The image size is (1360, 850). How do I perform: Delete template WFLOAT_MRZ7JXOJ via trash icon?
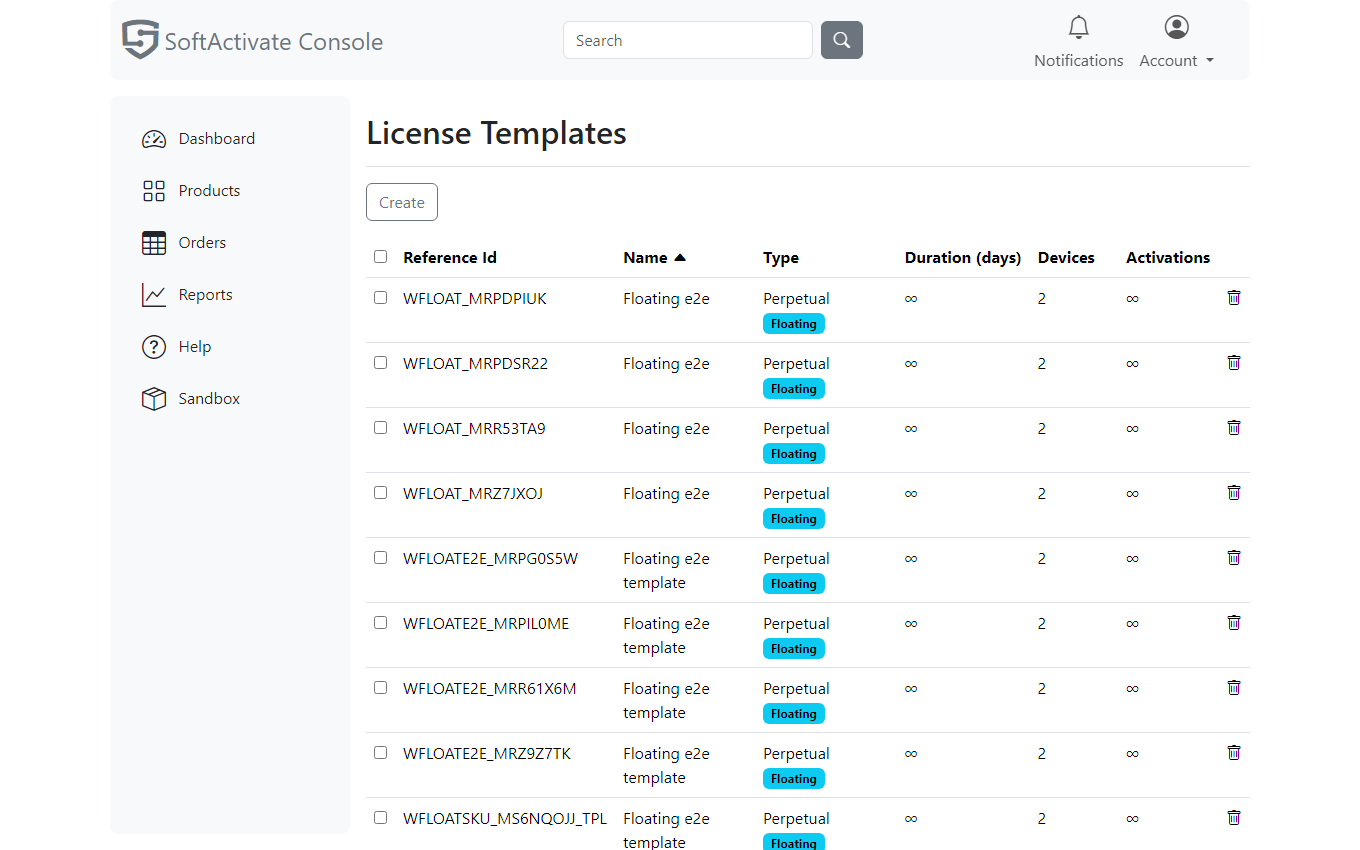tap(1234, 492)
